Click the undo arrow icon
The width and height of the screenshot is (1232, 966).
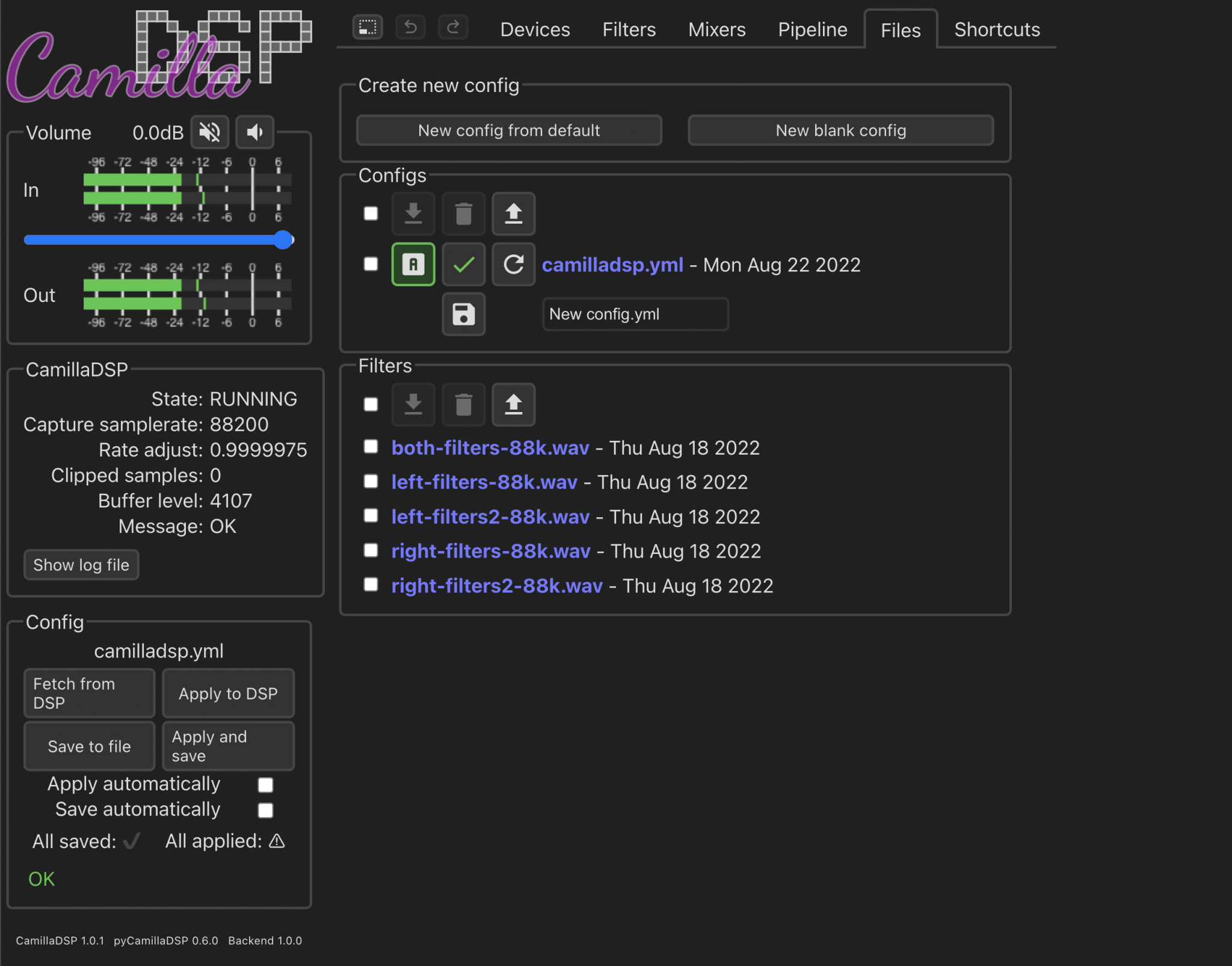point(410,28)
